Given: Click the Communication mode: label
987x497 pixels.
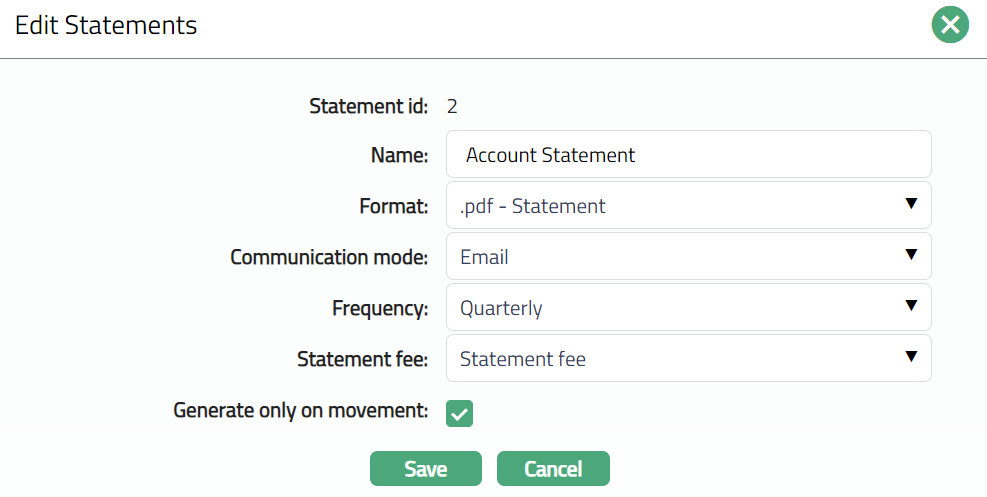Looking at the screenshot, I should tap(329, 257).
